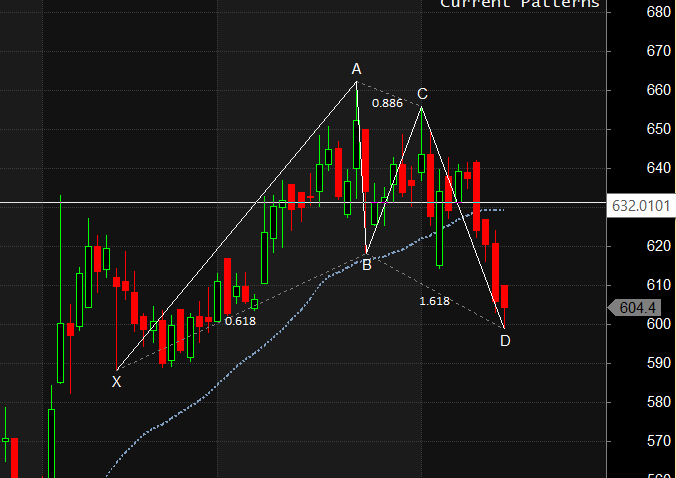Click the Current Patterns heading
This screenshot has width=676, height=478.
(520, 4)
